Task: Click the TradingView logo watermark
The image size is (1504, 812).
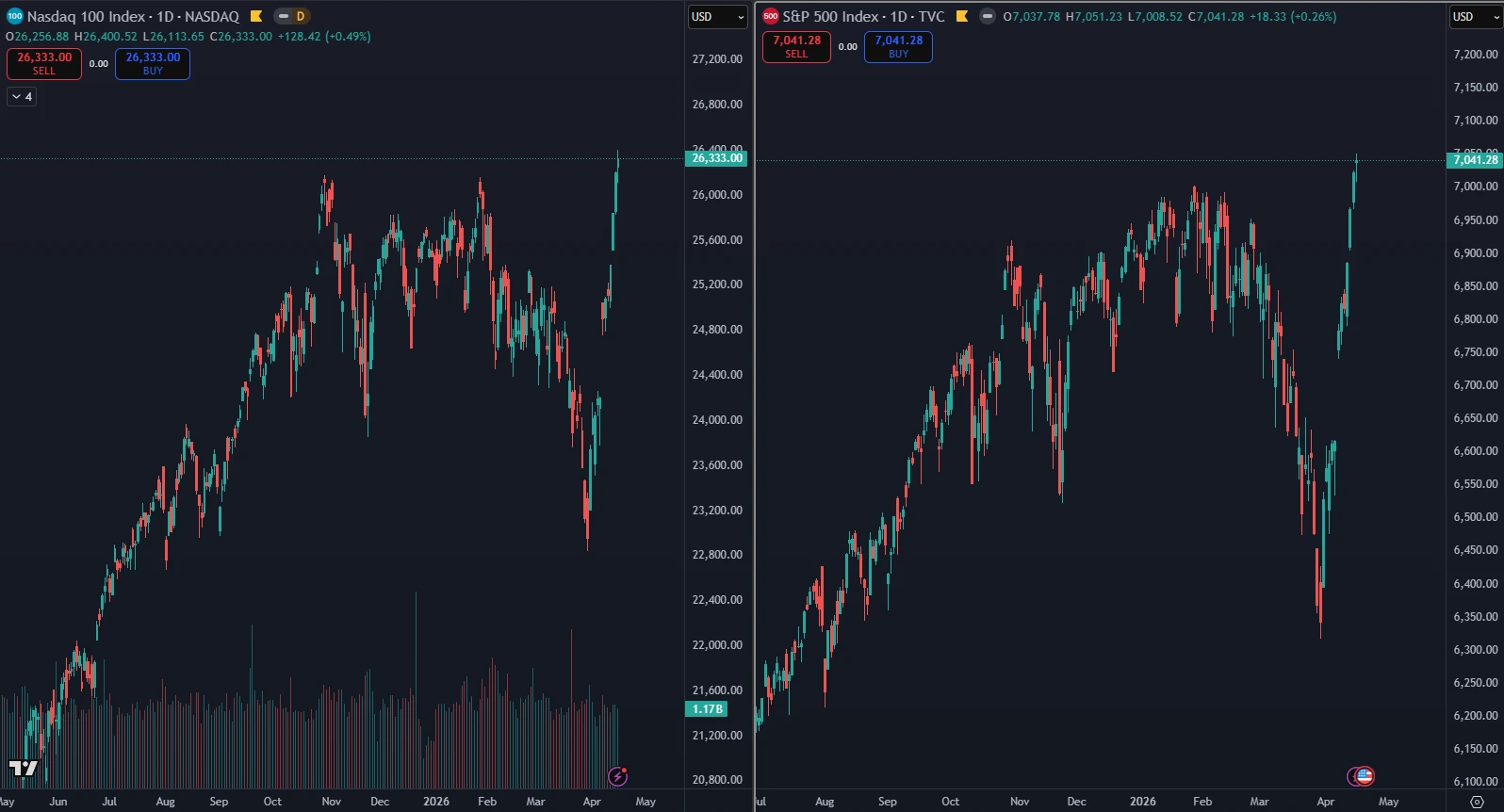Action: [24, 769]
